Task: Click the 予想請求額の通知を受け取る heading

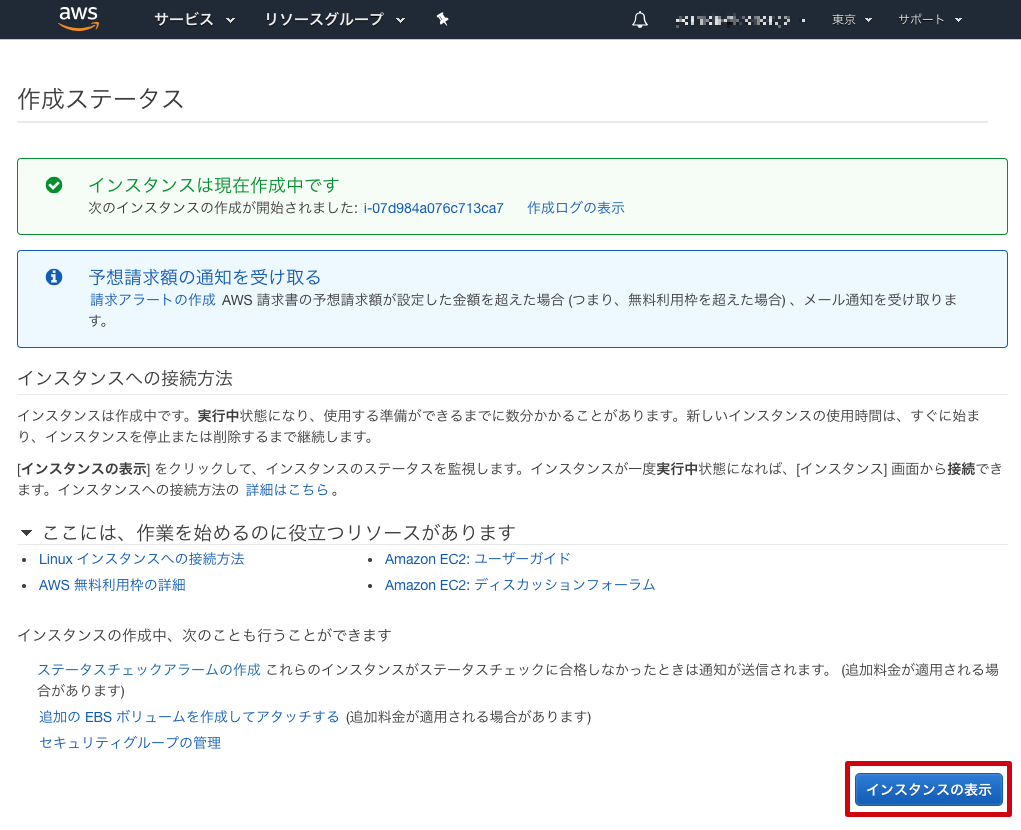Action: [x=205, y=277]
